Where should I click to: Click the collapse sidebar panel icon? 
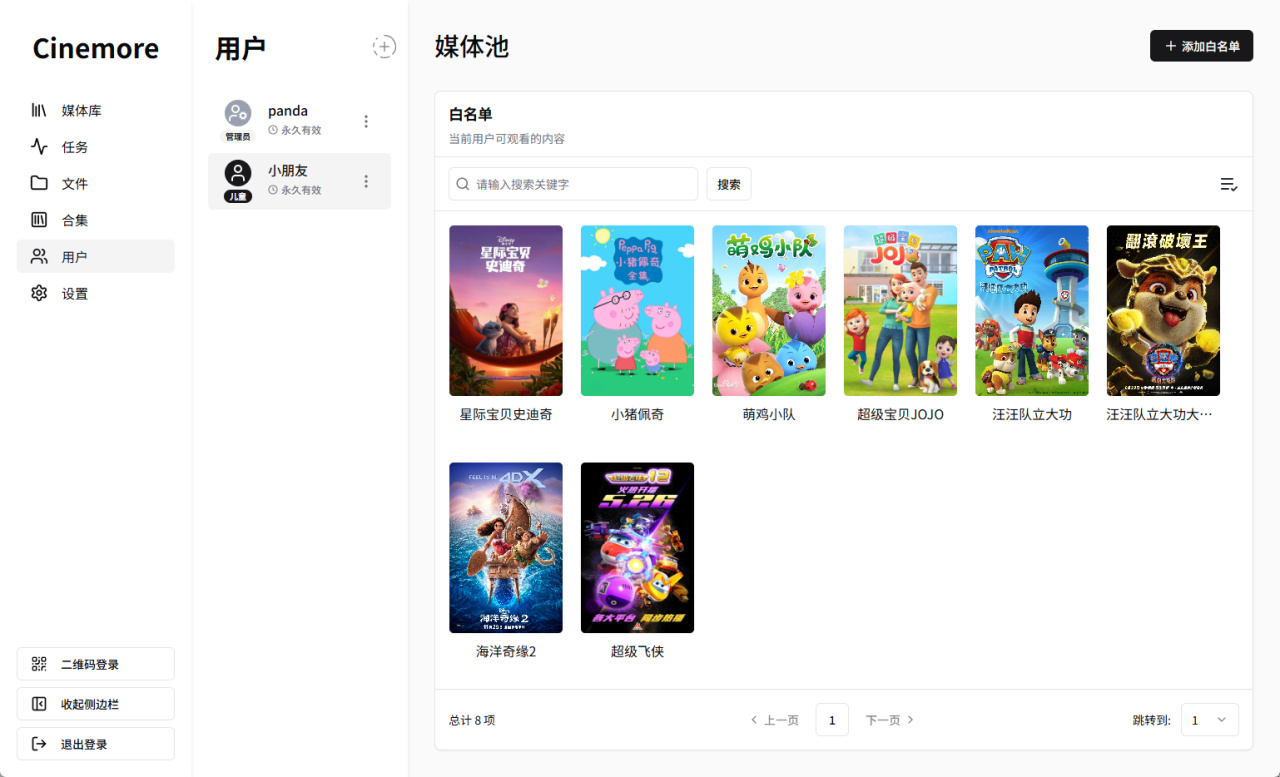tap(39, 704)
